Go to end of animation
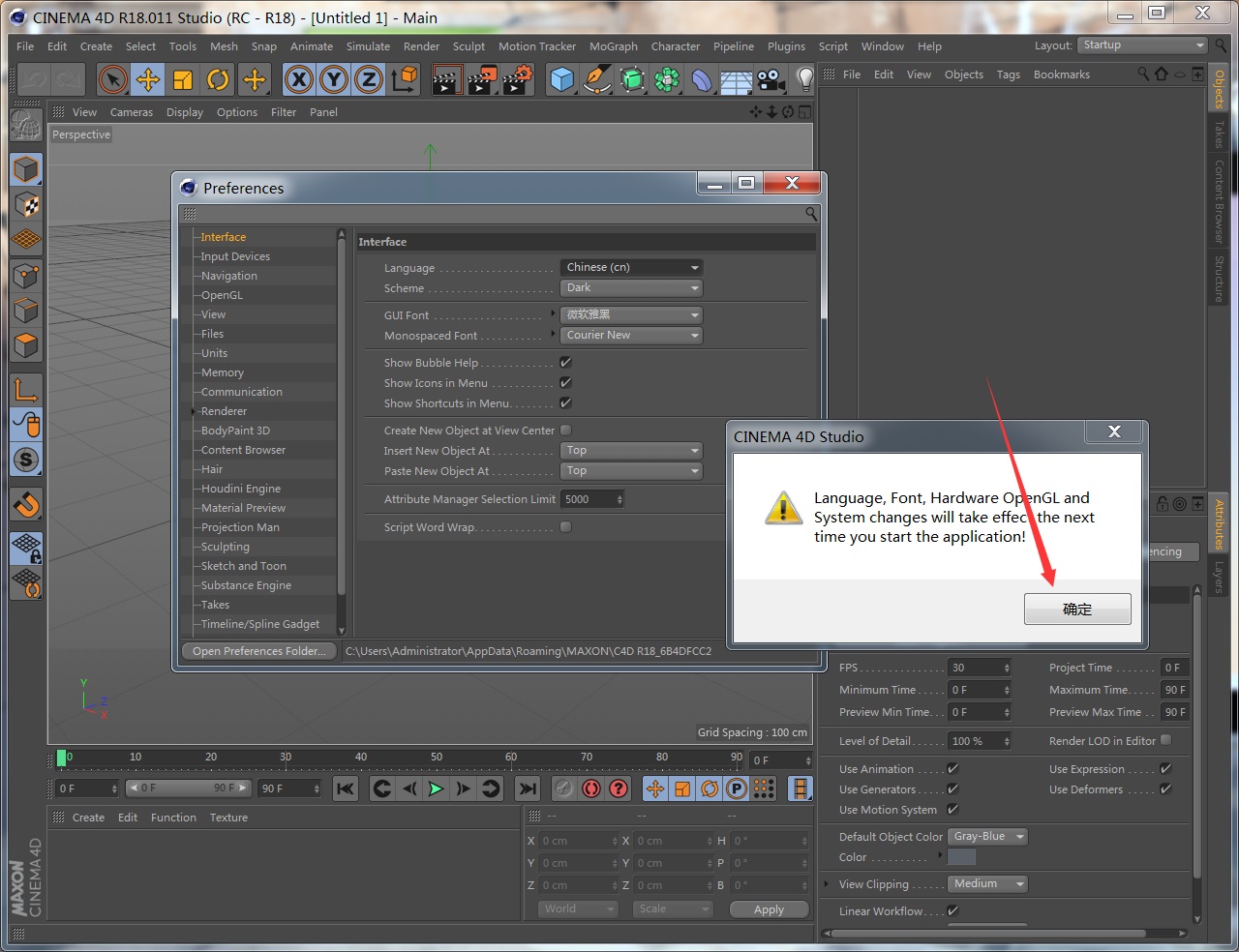 [527, 788]
